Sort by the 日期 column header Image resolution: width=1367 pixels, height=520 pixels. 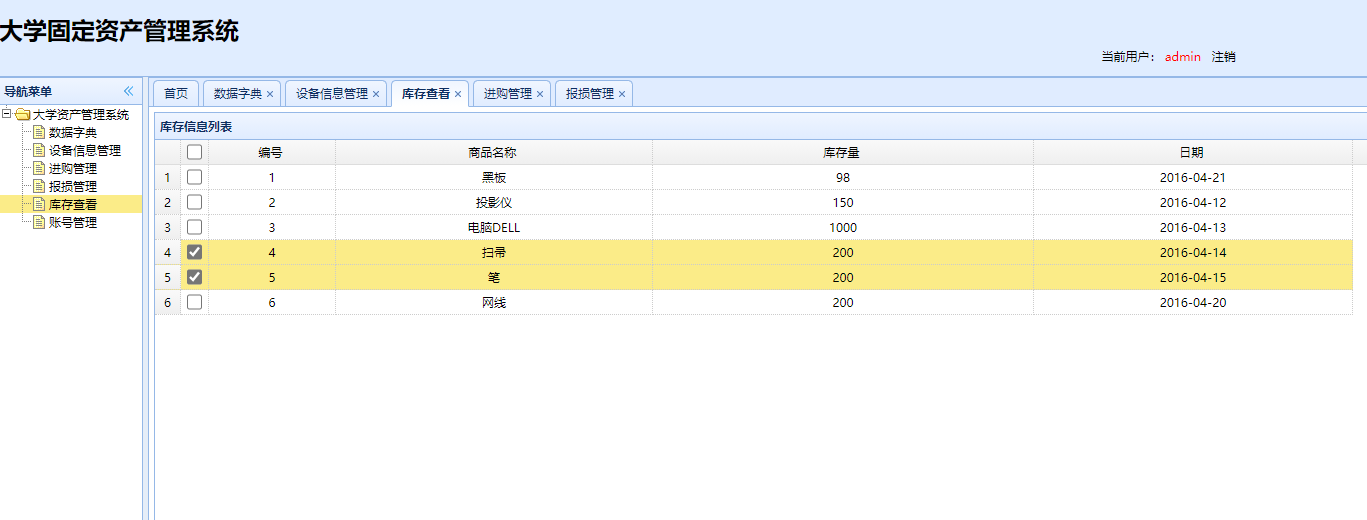pyautogui.click(x=1192, y=152)
